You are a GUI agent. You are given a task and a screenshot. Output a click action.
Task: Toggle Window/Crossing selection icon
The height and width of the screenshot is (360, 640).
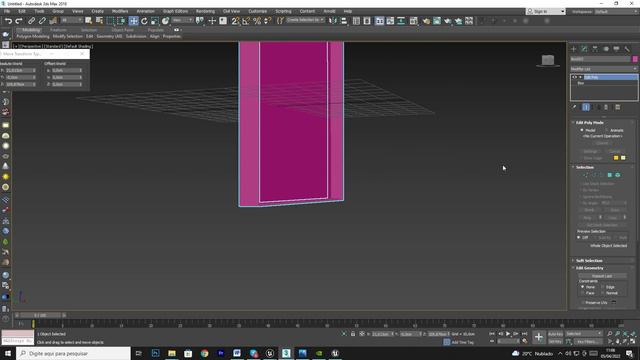121,21
